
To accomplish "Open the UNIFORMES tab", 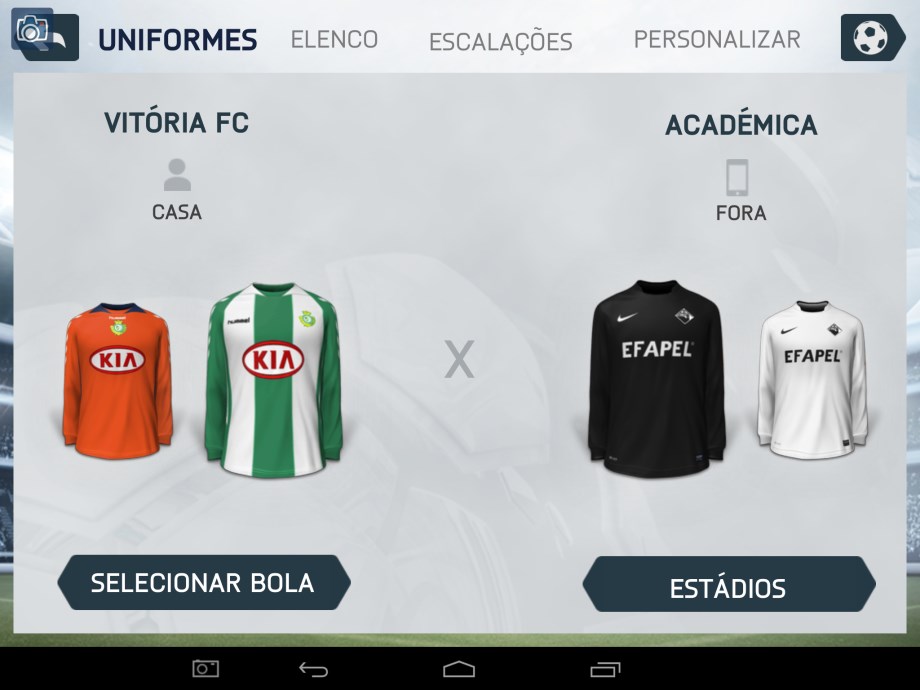I will tap(178, 40).
